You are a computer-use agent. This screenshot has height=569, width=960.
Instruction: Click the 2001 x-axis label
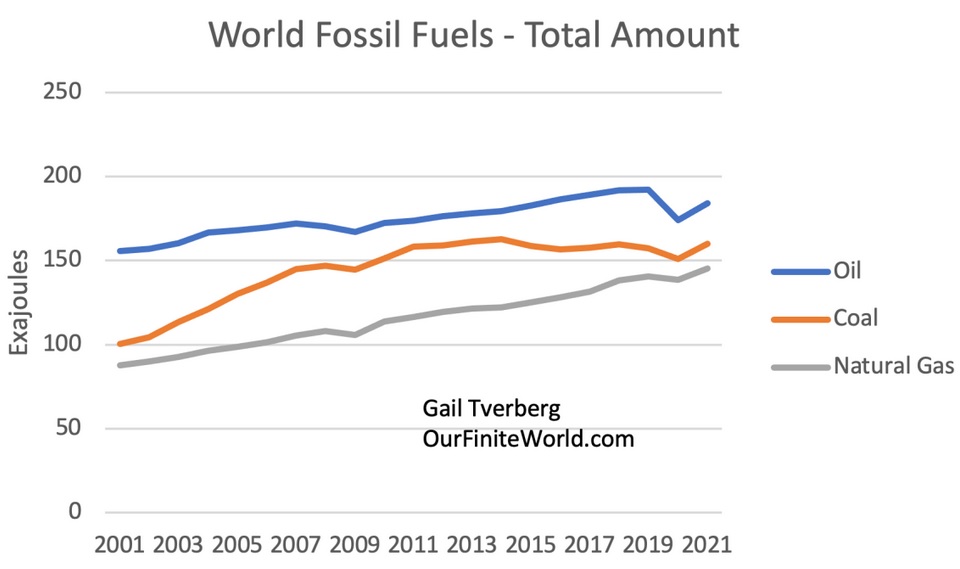[119, 546]
